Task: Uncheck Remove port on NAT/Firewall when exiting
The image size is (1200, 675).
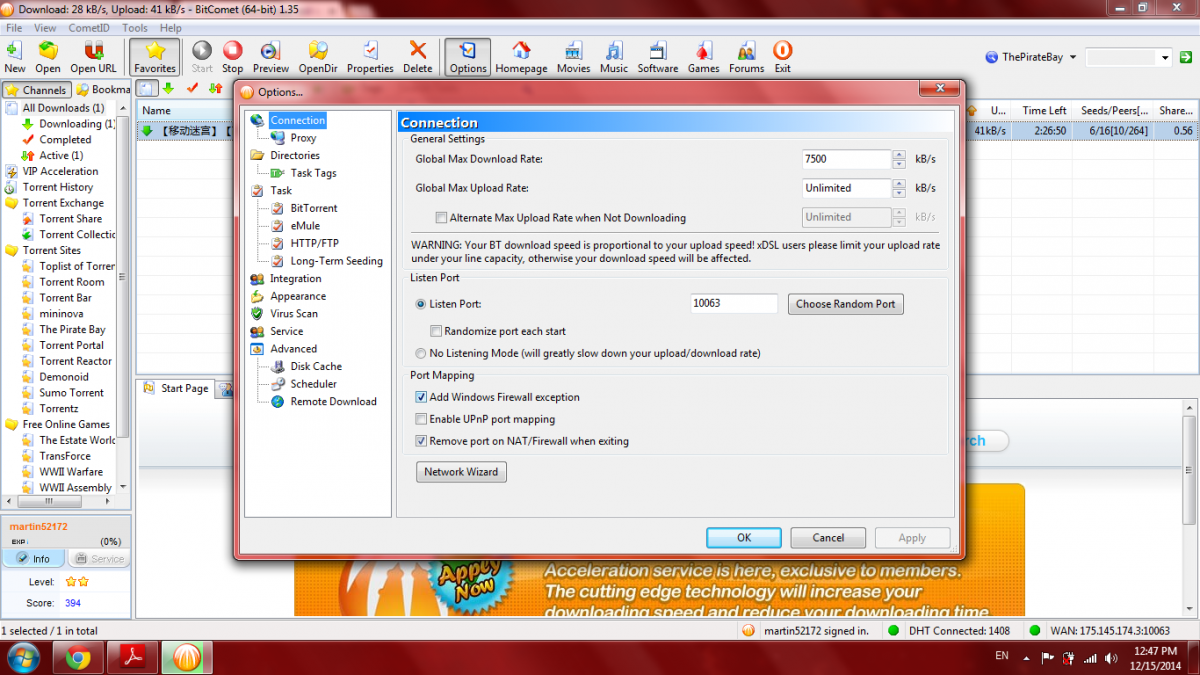Action: click(x=421, y=441)
